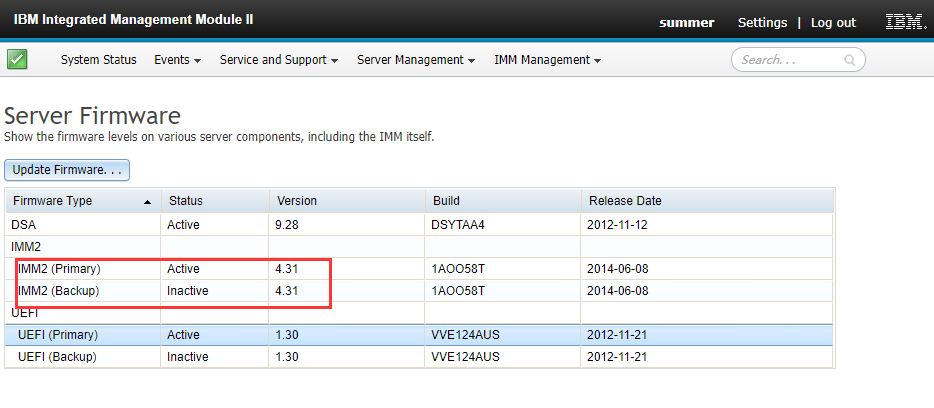Open the Settings link
Image resolution: width=934 pixels, height=408 pixels.
click(762, 23)
